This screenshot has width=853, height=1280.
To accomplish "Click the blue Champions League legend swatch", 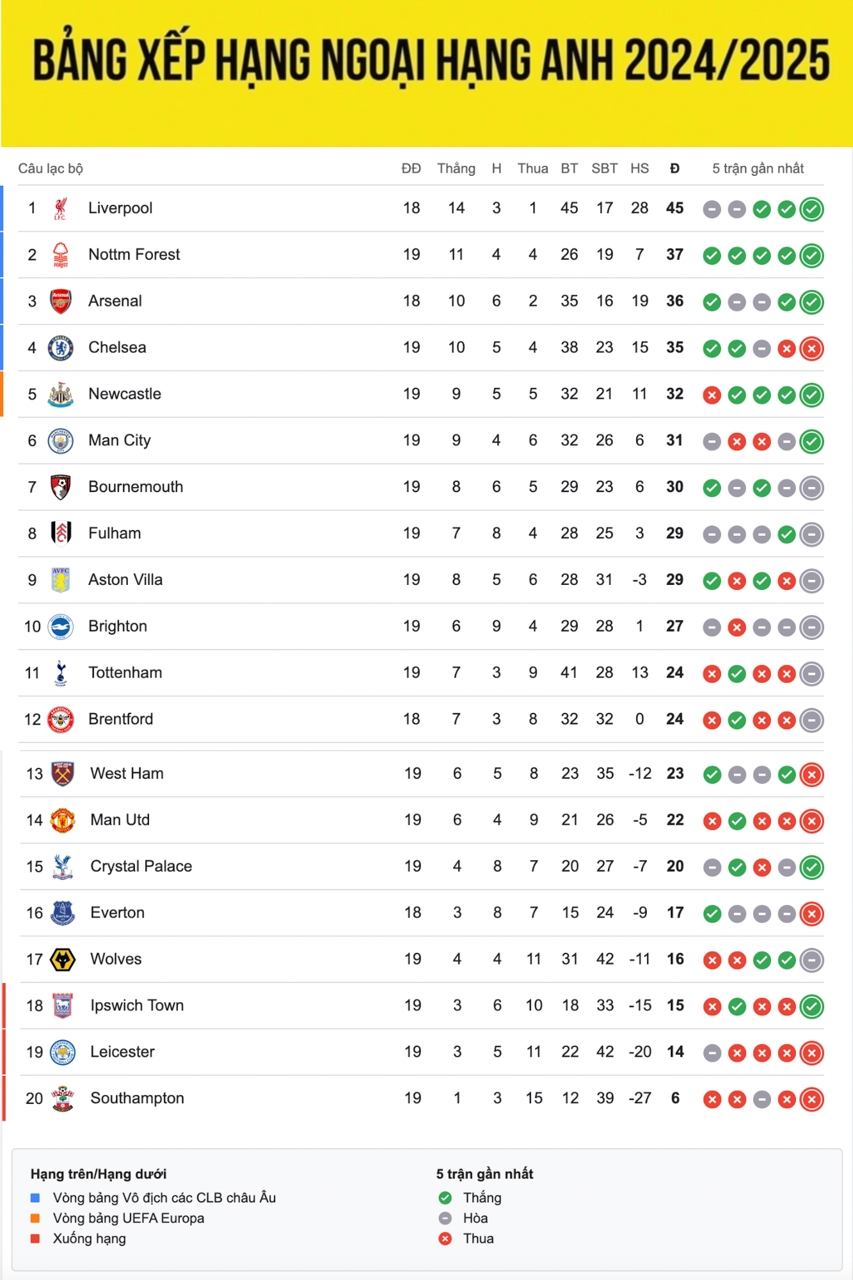I will (x=35, y=1198).
